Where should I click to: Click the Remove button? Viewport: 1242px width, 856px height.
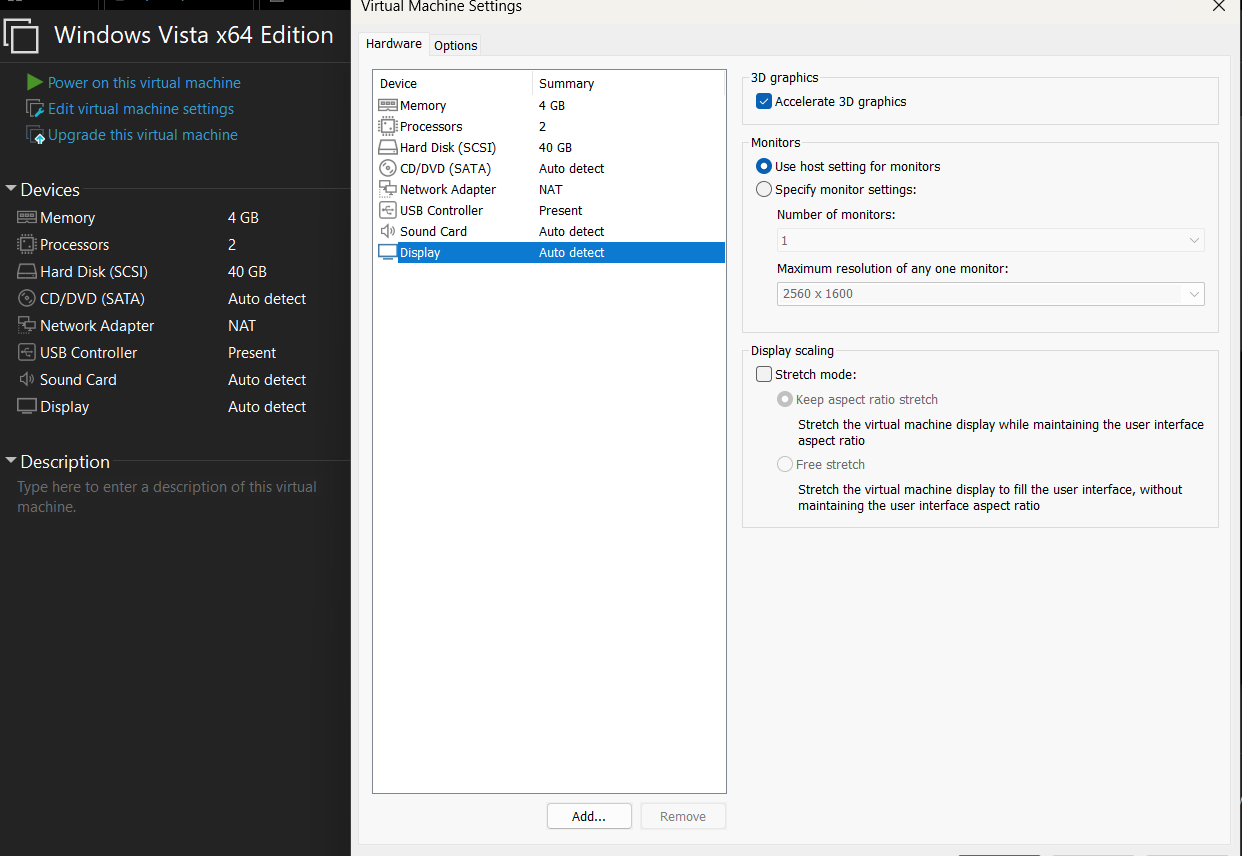683,816
